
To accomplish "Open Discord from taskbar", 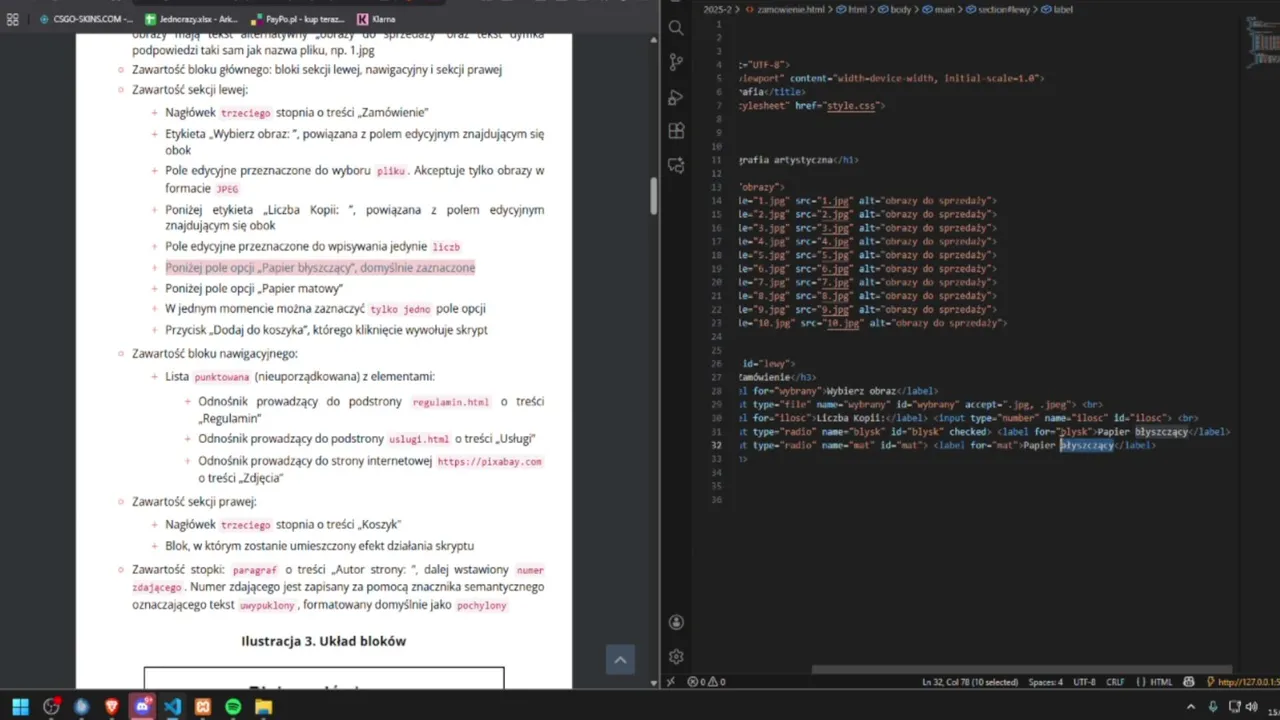I will point(142,706).
